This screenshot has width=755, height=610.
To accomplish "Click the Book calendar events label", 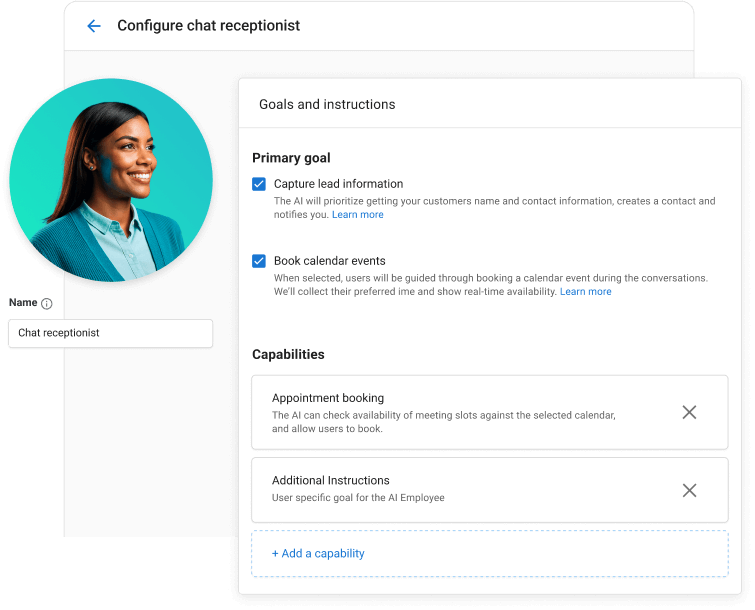I will [329, 261].
